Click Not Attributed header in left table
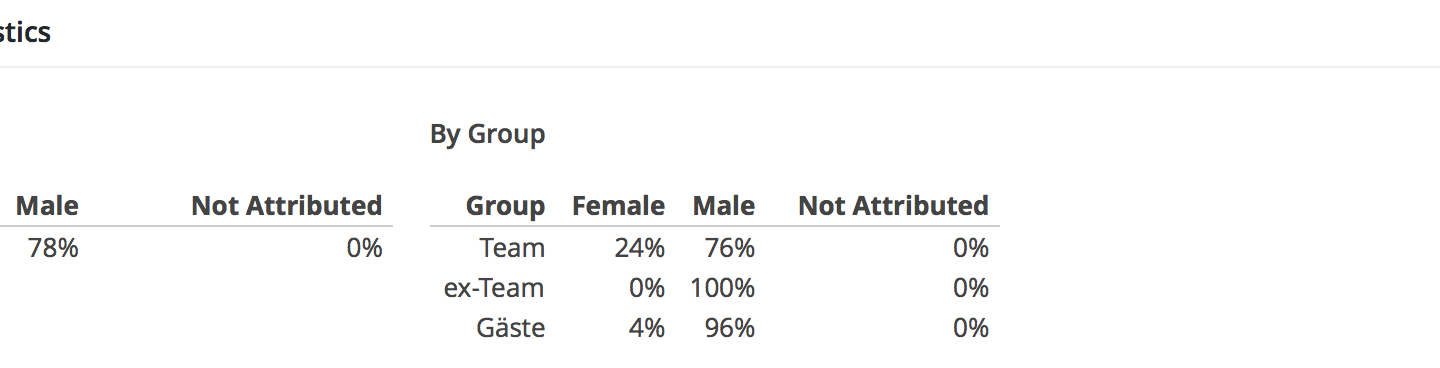This screenshot has width=1440, height=368. pos(287,206)
